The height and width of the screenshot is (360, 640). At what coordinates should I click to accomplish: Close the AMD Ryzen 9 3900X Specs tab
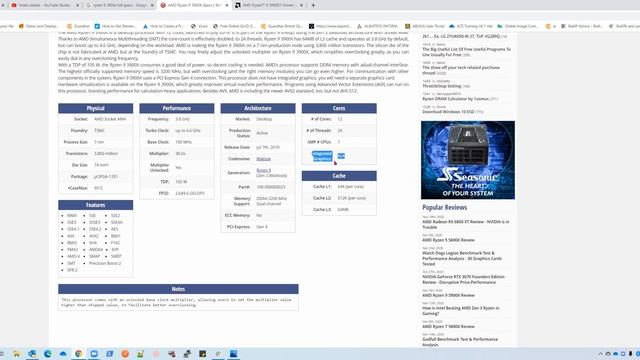pyautogui.click(x=227, y=5)
